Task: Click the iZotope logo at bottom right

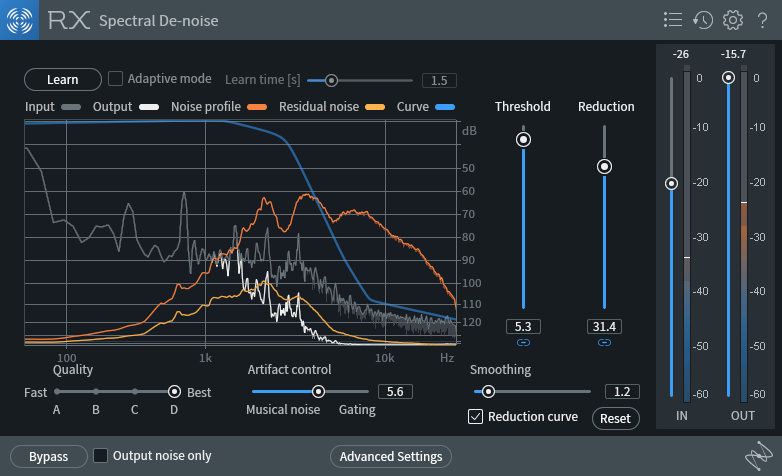Action: pos(759,455)
